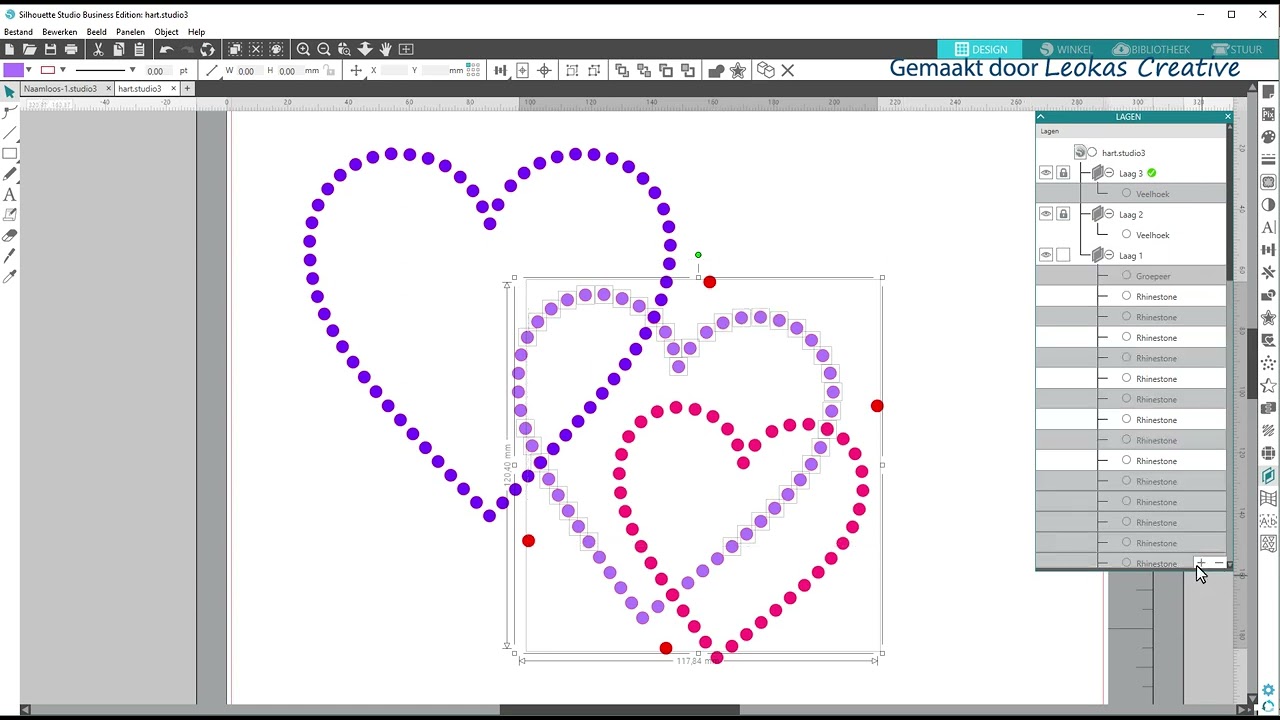Open the Bewerken menu
This screenshot has width=1280, height=720.
60,32
